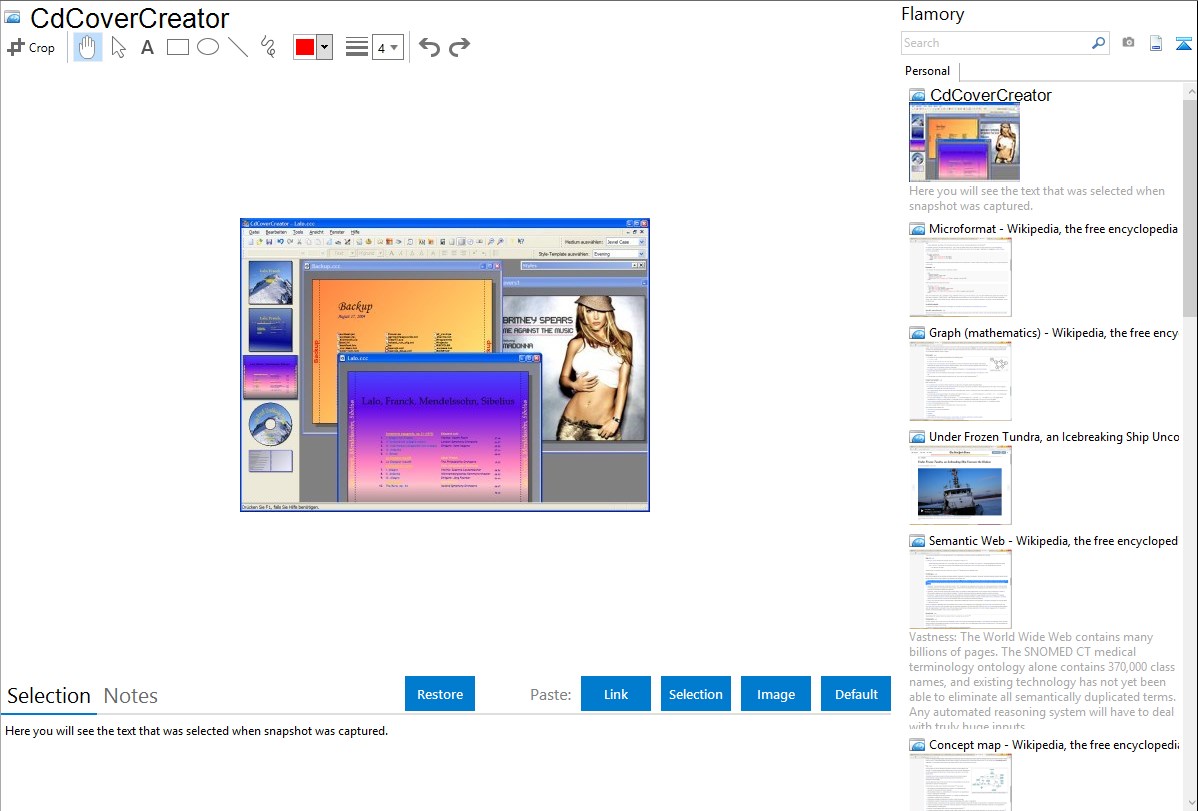Click the camera capture icon
The height and width of the screenshot is (811, 1198).
[1128, 43]
